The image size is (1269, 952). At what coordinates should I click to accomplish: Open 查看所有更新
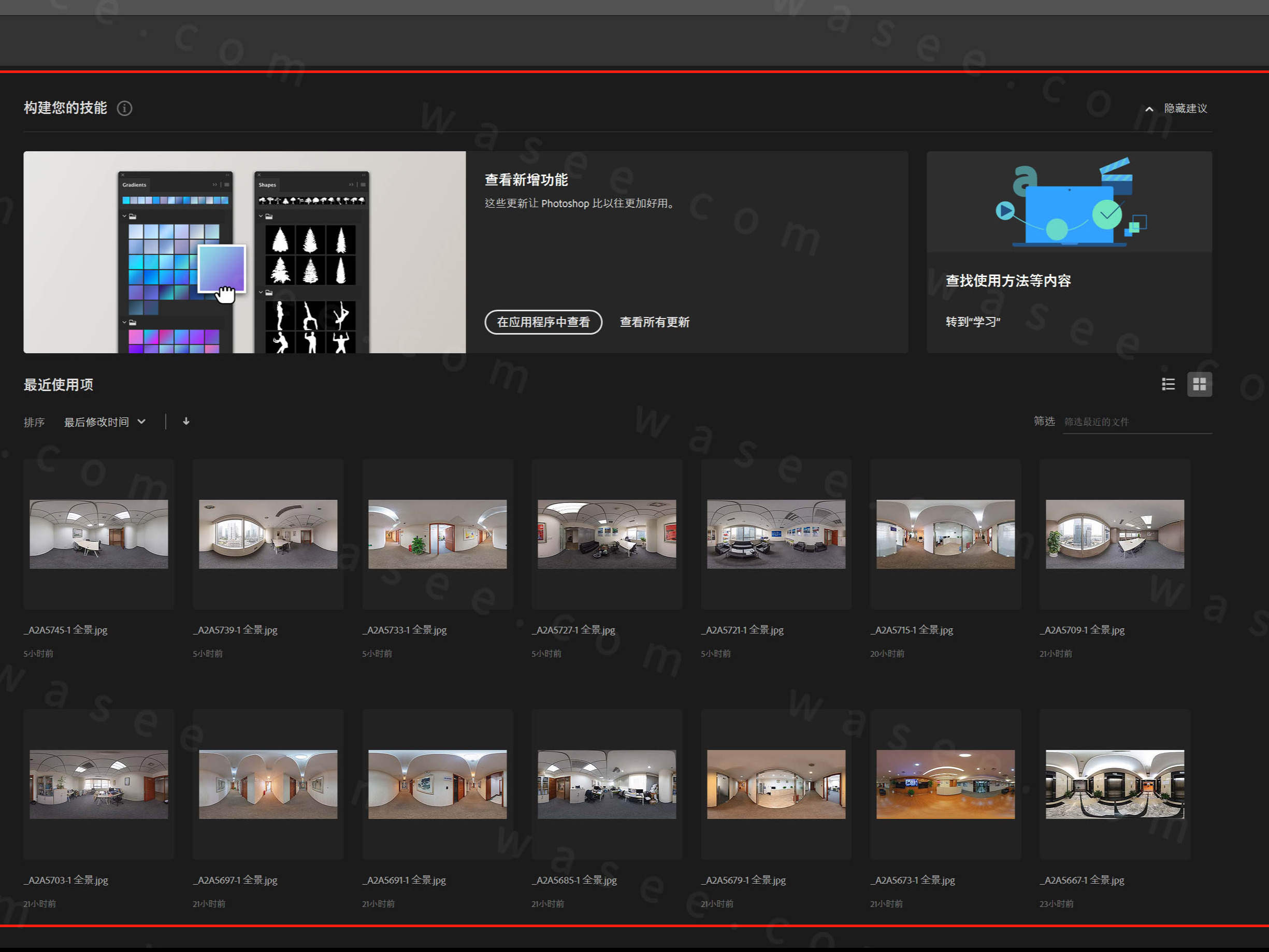coord(654,322)
